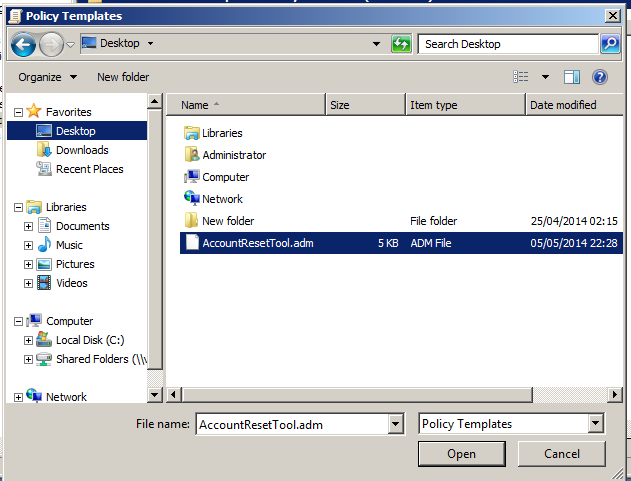Click the Back navigation arrow button
This screenshot has height=481, width=631.
[23, 44]
